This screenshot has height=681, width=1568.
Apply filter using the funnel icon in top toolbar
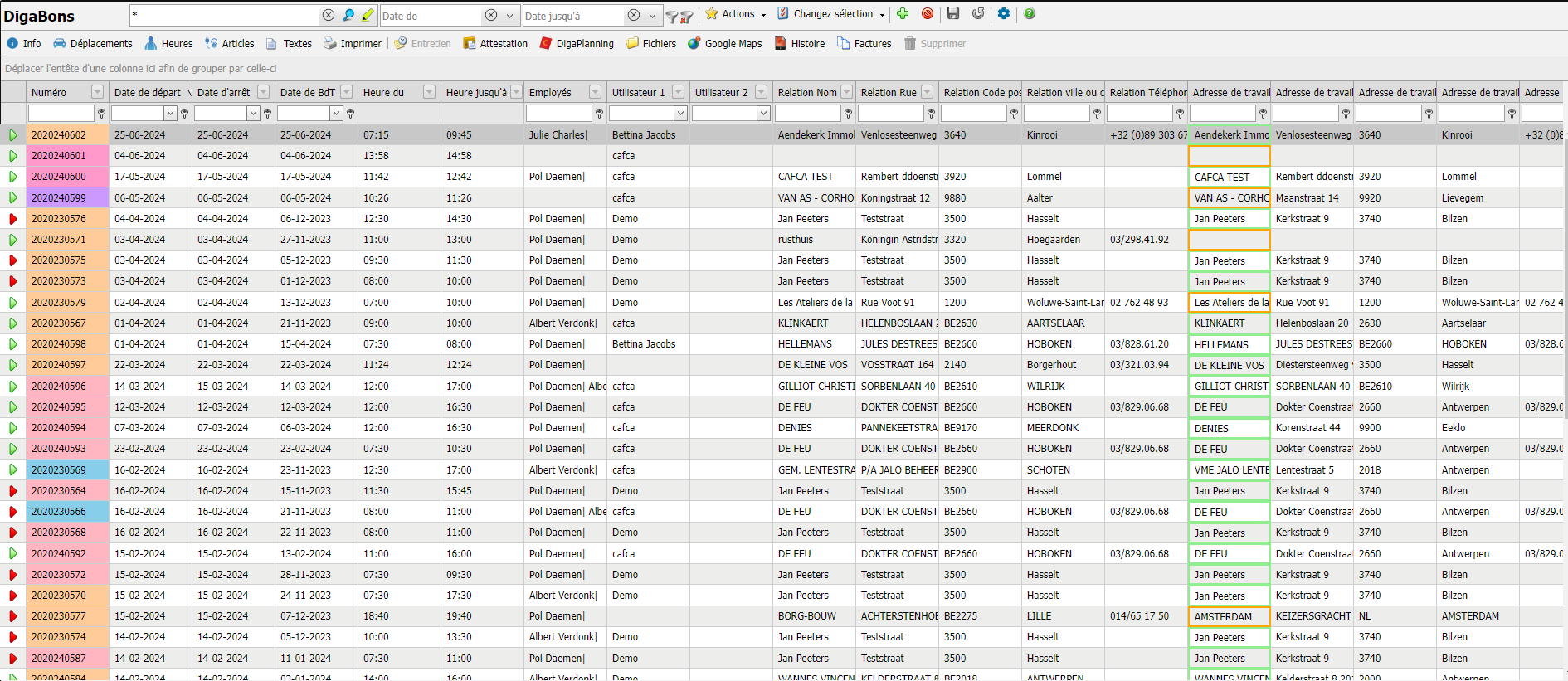tap(671, 16)
